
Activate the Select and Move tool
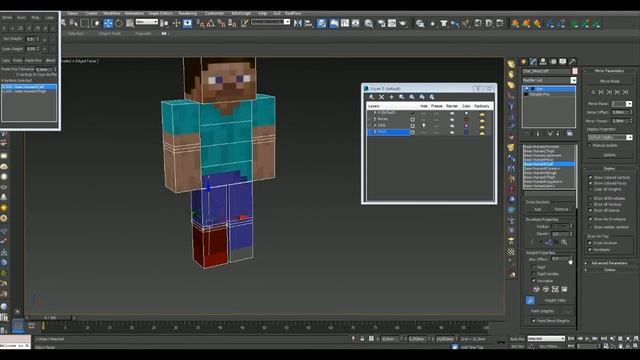click(108, 24)
